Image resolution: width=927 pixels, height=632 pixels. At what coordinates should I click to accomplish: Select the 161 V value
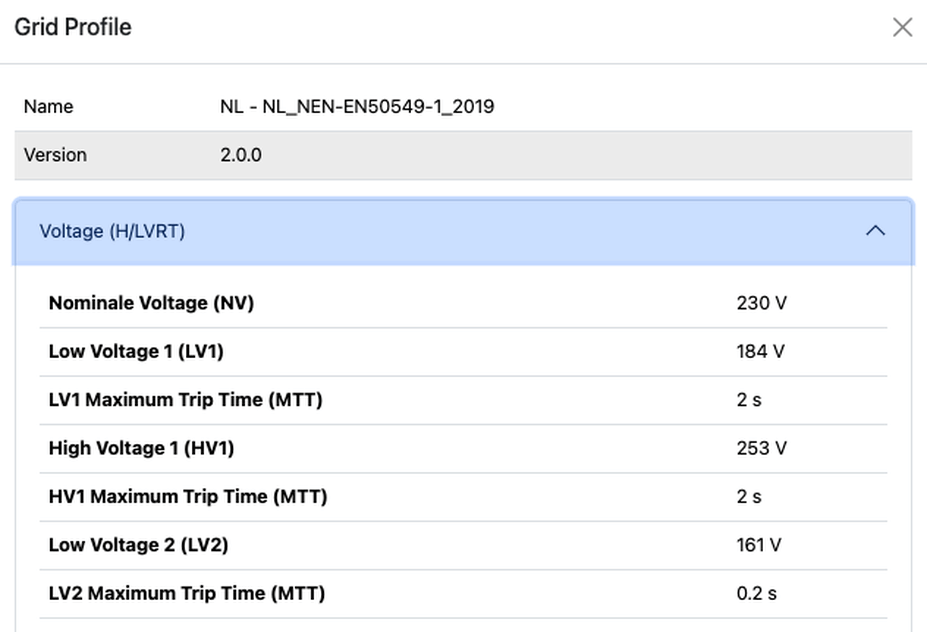tap(759, 545)
